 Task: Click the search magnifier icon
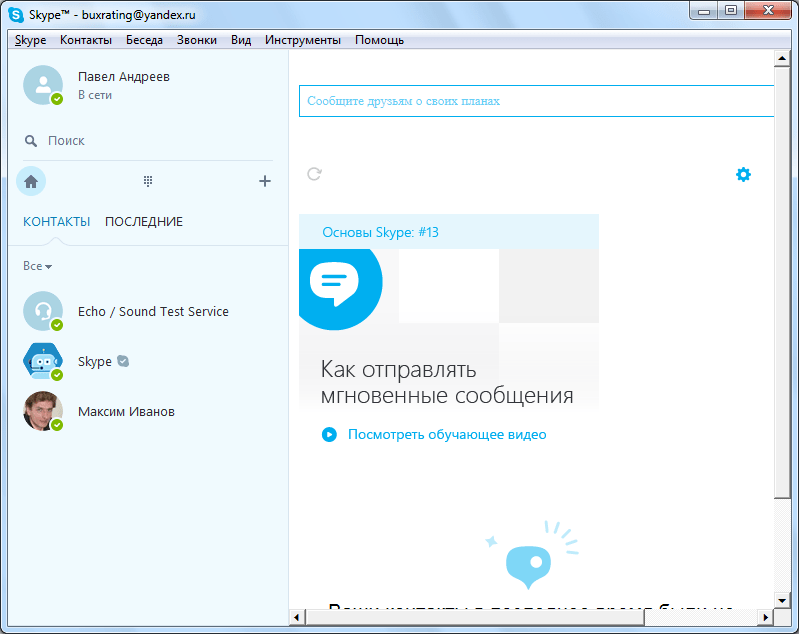[x=31, y=141]
